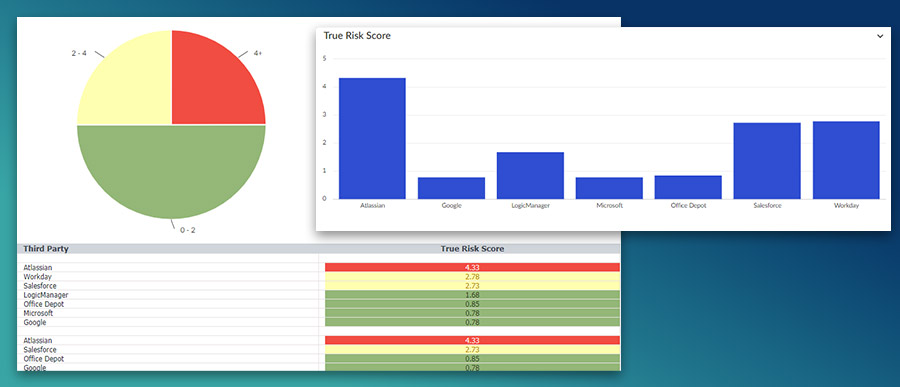Click the '3' tick on the chart y-axis

325,115
